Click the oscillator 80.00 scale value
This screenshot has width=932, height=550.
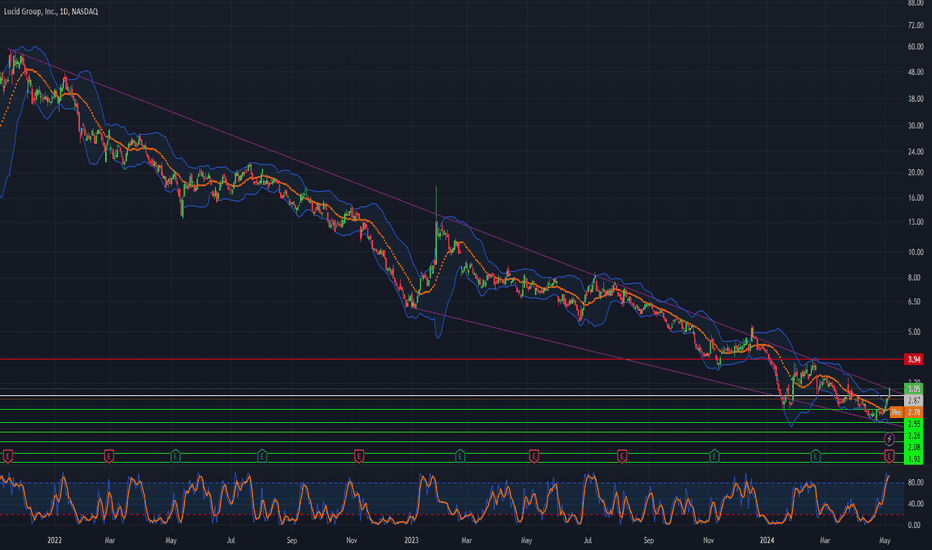click(x=915, y=482)
